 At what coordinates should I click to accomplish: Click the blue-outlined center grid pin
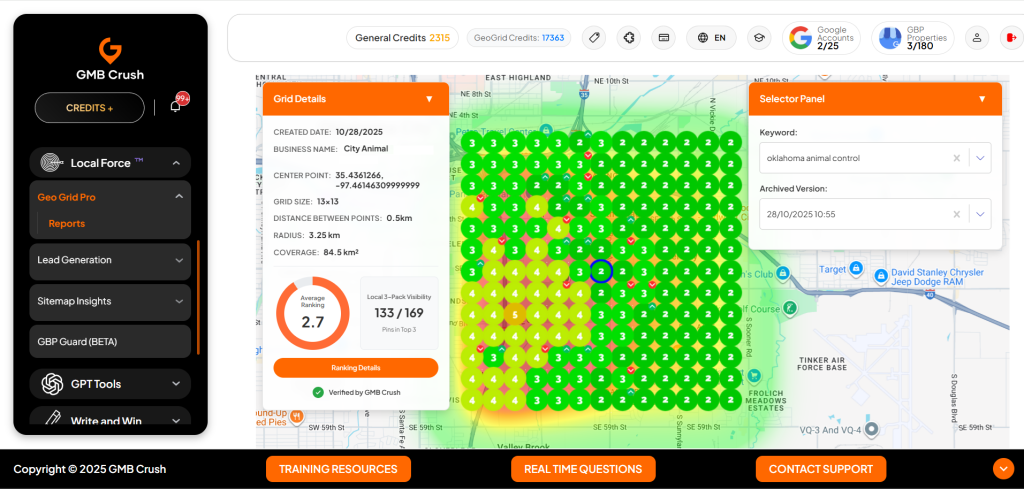[601, 271]
